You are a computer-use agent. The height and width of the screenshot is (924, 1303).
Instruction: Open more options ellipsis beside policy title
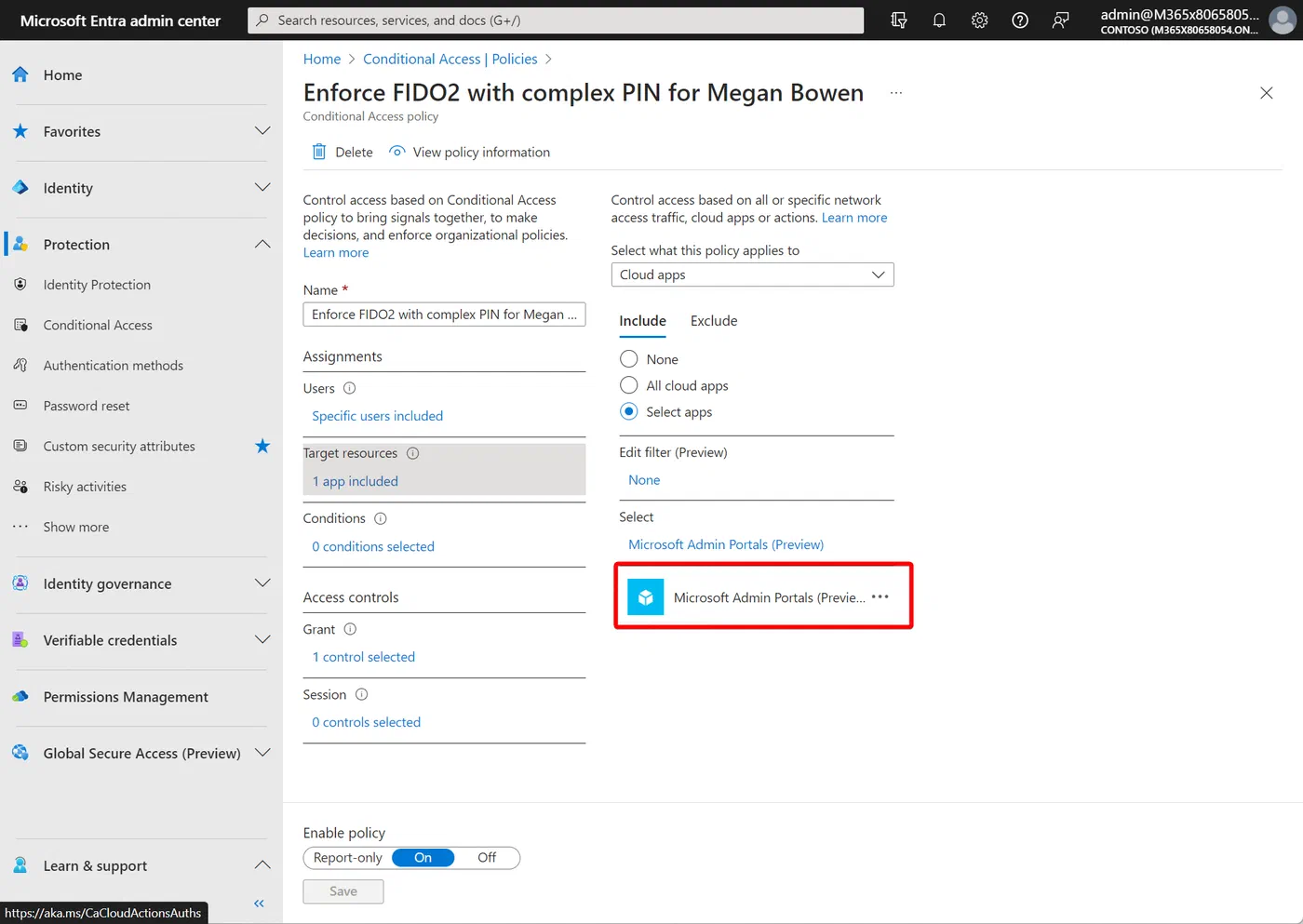pyautogui.click(x=896, y=93)
